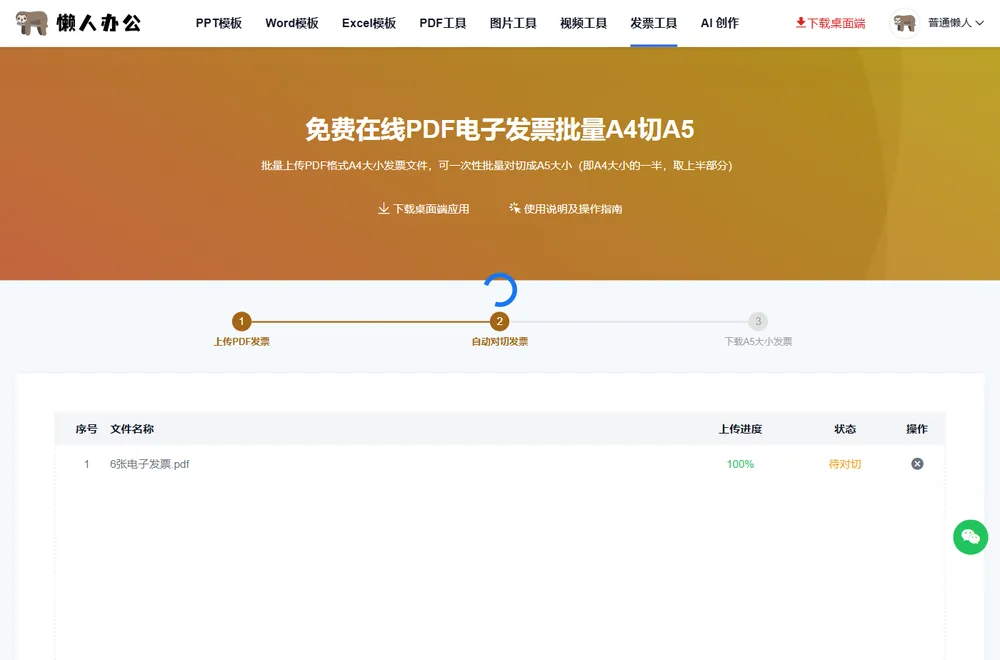The width and height of the screenshot is (1000, 660).
Task: Click the 下载A5大小发票 step label
Action: coord(758,342)
